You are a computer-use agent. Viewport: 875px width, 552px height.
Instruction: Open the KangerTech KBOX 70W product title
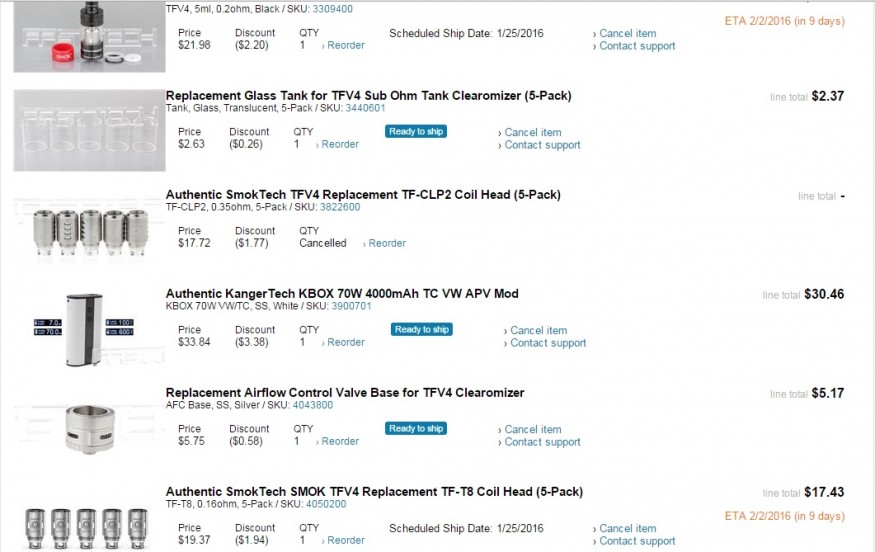[x=342, y=294]
